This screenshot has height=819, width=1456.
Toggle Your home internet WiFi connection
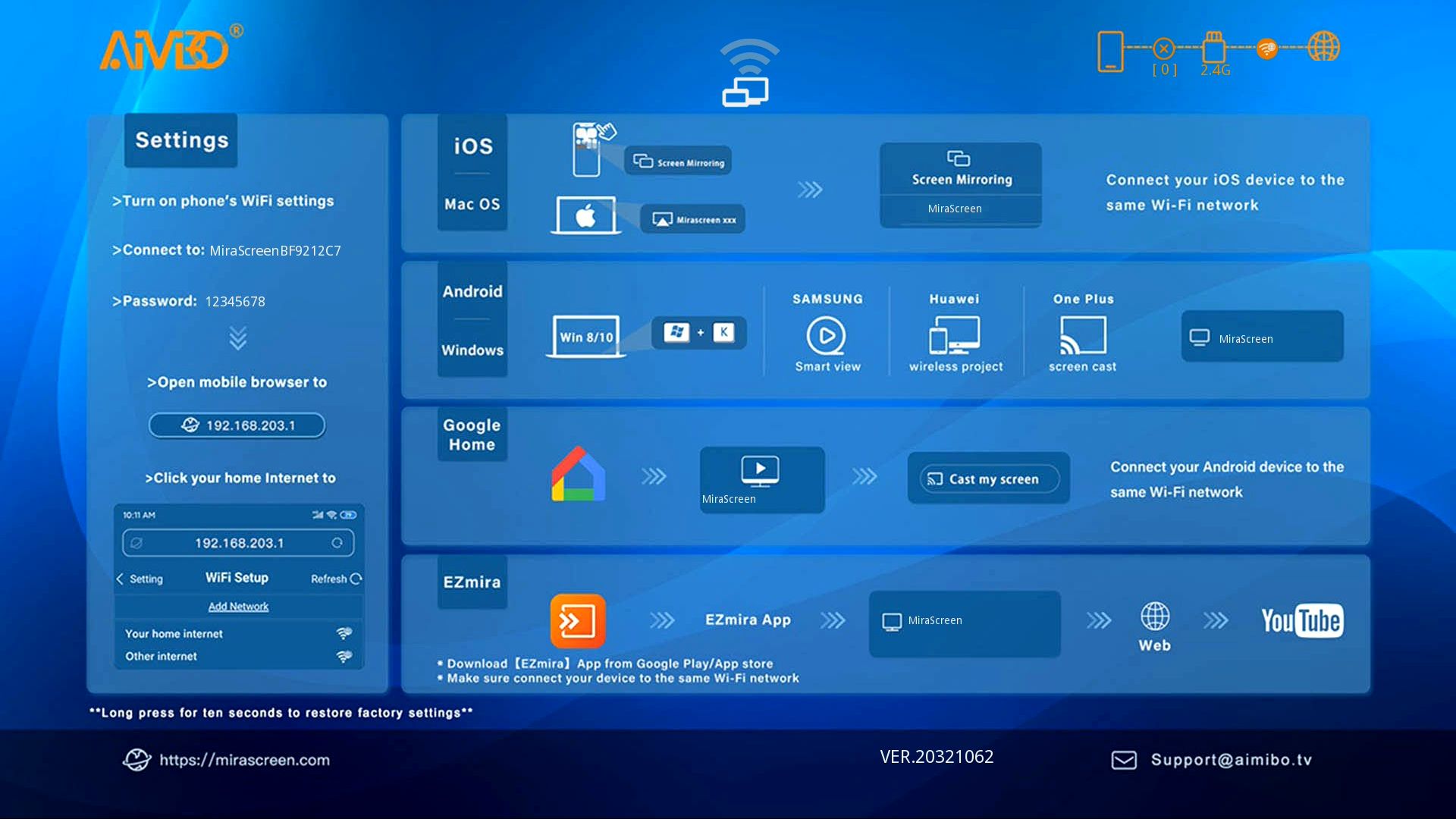click(346, 632)
